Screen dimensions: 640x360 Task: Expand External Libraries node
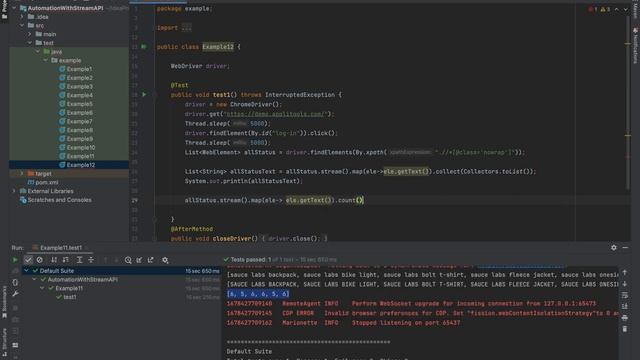click(x=14, y=191)
